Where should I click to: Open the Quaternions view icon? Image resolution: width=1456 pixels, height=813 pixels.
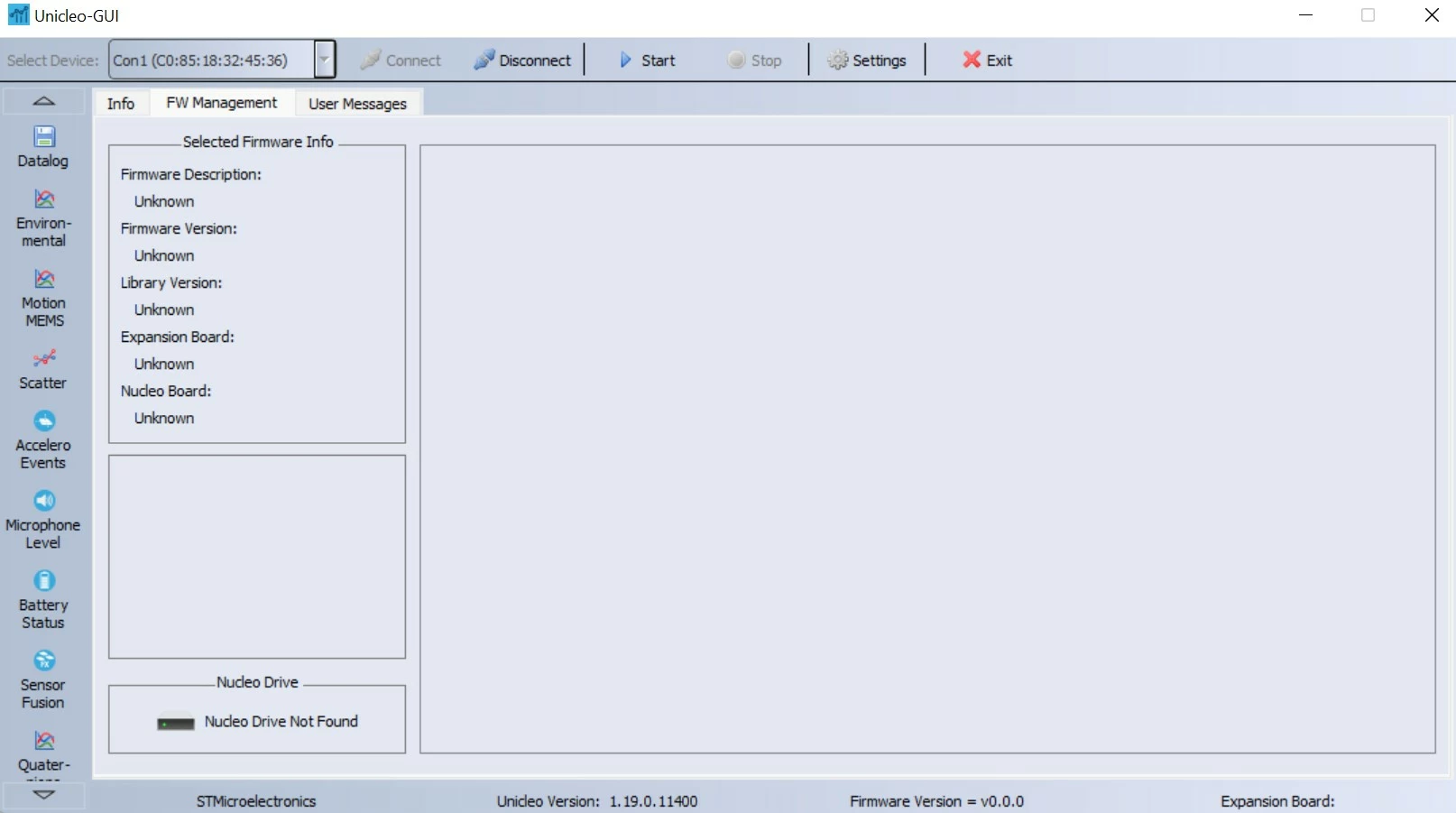click(44, 741)
